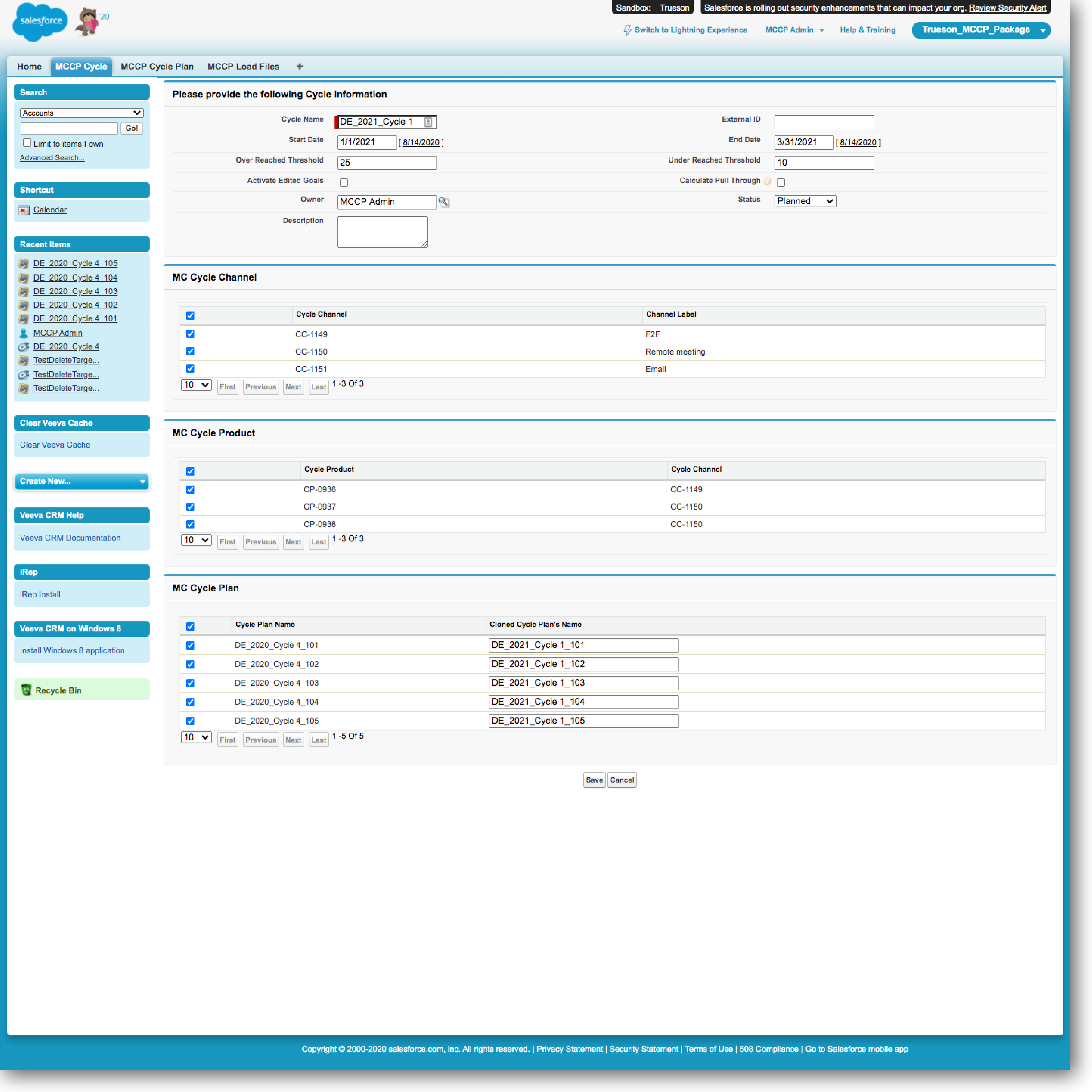1092x1092 pixels.
Task: Click Last button under MC Cycle Channel
Action: (x=319, y=387)
